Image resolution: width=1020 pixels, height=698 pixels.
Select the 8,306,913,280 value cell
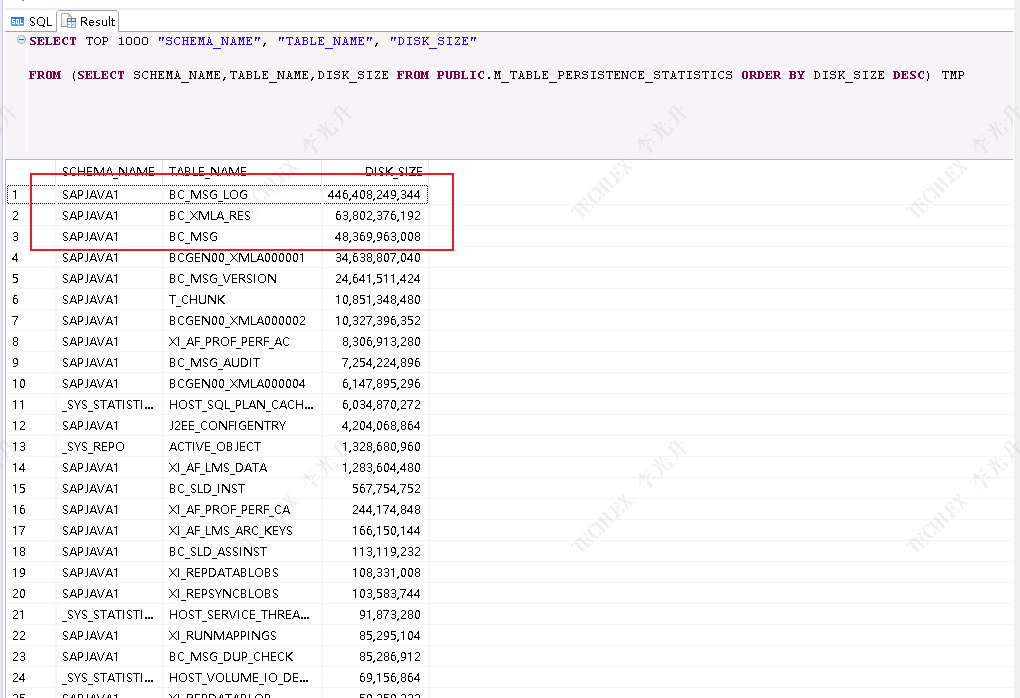click(x=375, y=342)
